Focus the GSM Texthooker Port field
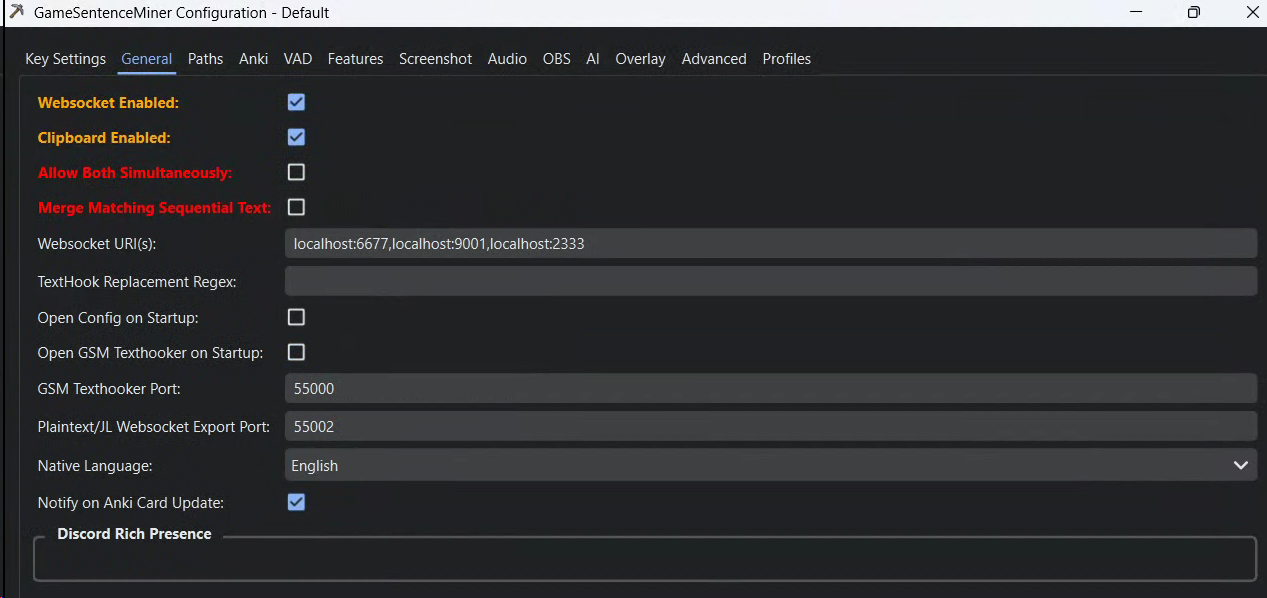The width and height of the screenshot is (1267, 598). pyautogui.click(x=771, y=388)
